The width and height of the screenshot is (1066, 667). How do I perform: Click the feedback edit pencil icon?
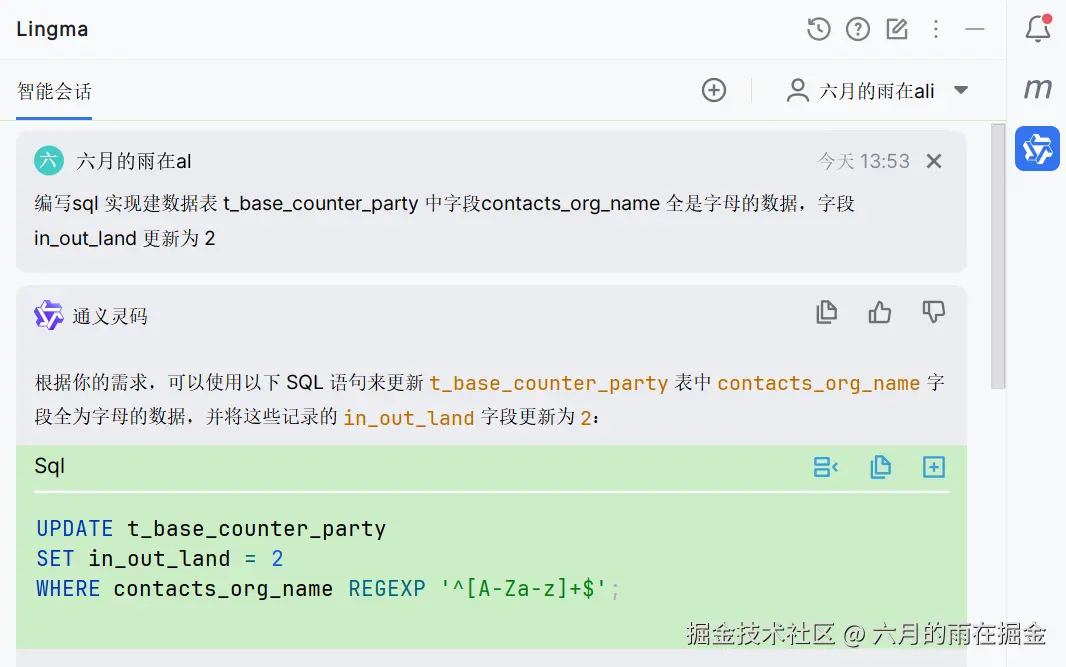(897, 29)
